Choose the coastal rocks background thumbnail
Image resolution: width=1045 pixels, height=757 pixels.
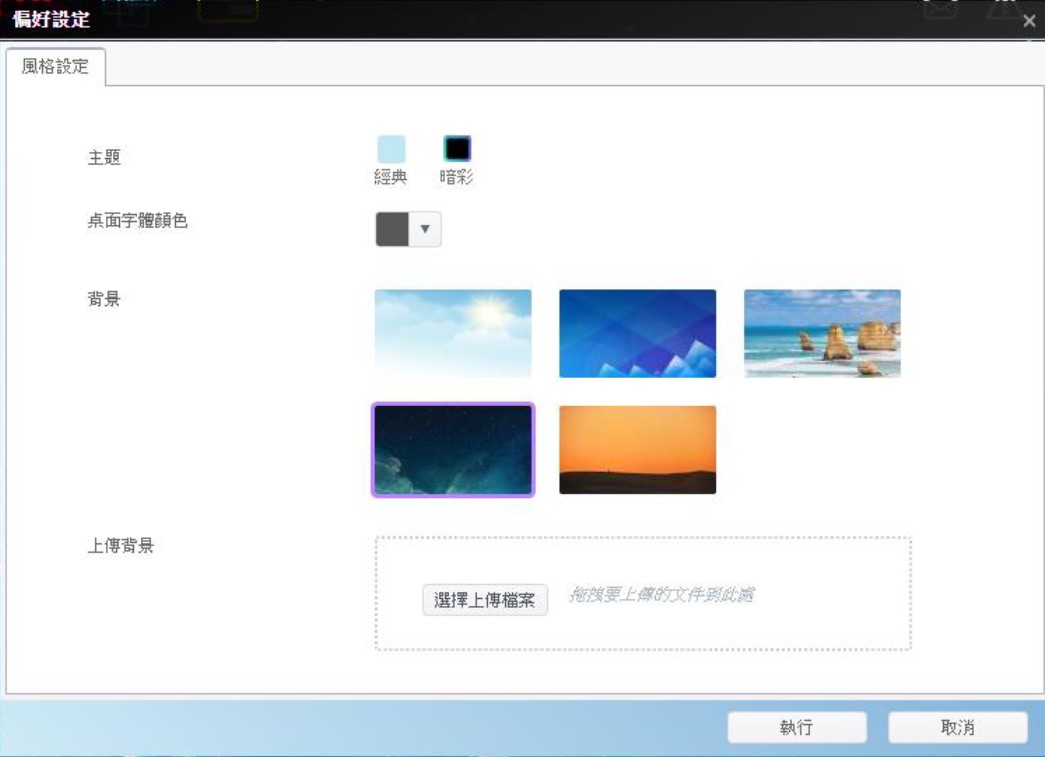point(822,333)
